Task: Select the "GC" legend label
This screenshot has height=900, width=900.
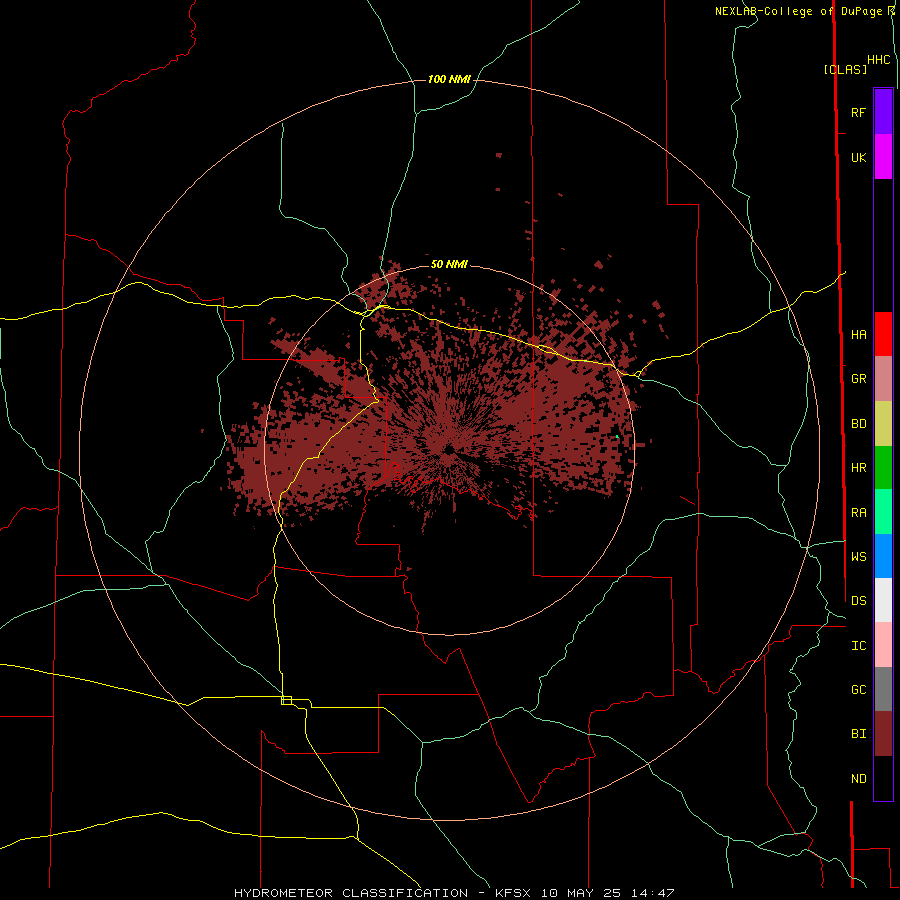Action: pos(858,690)
